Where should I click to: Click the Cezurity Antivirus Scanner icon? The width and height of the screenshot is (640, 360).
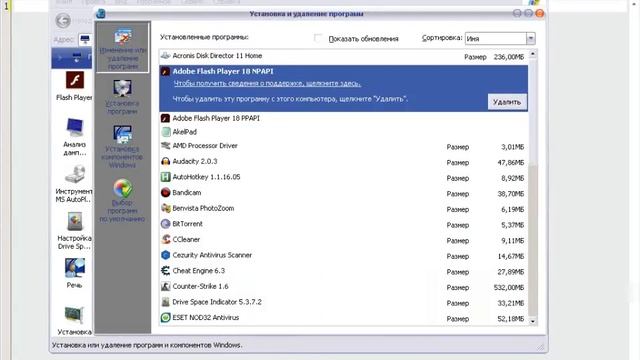coord(165,255)
